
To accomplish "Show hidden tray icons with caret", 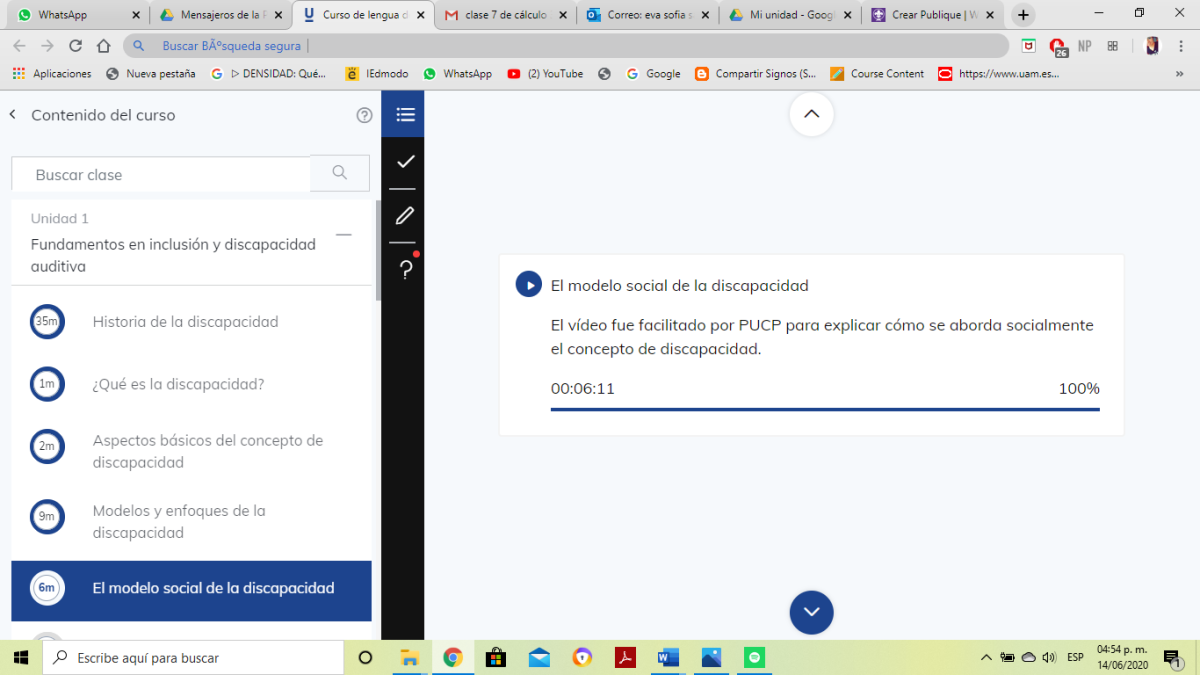I will coord(986,657).
